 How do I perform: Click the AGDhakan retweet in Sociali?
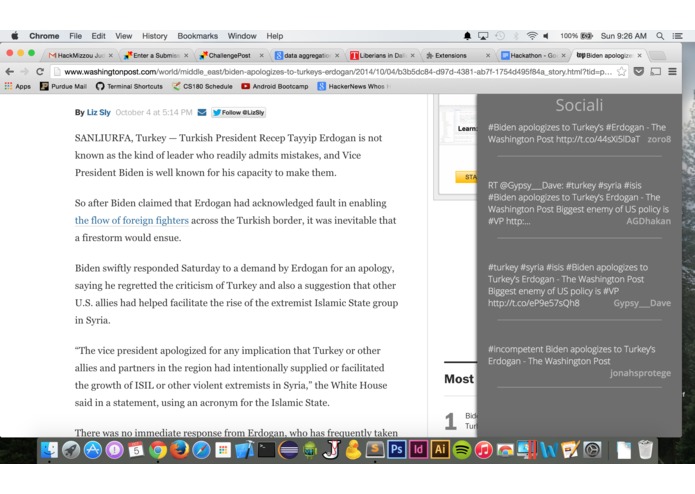[579, 203]
